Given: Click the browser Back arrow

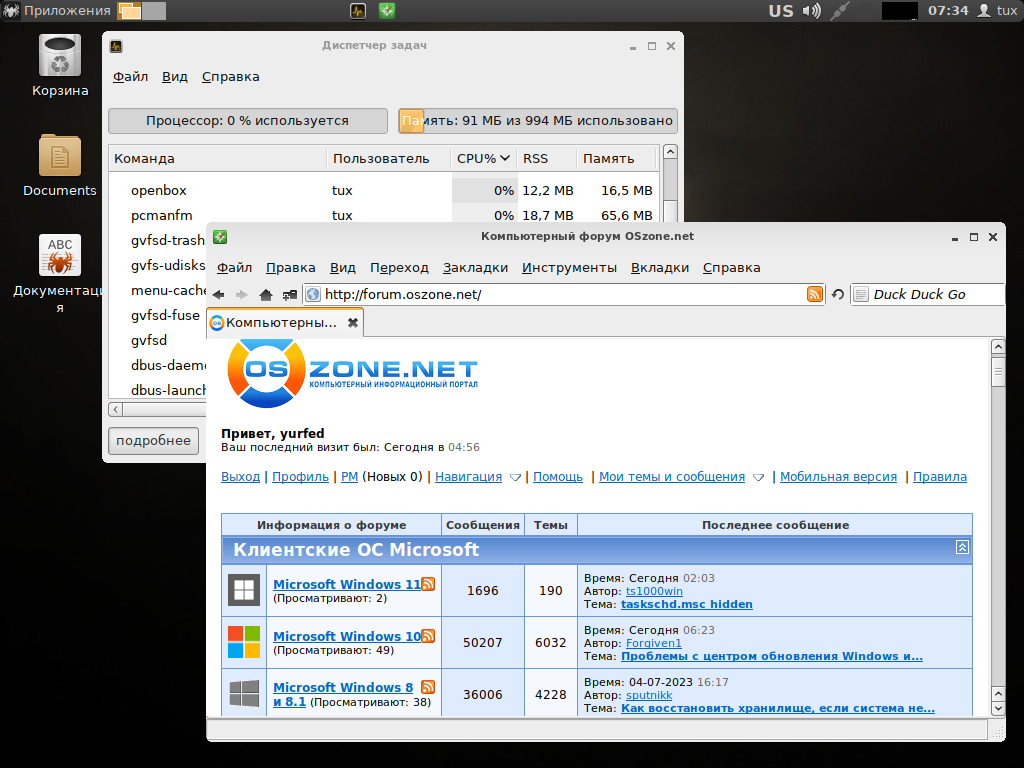Looking at the screenshot, I should (x=219, y=295).
